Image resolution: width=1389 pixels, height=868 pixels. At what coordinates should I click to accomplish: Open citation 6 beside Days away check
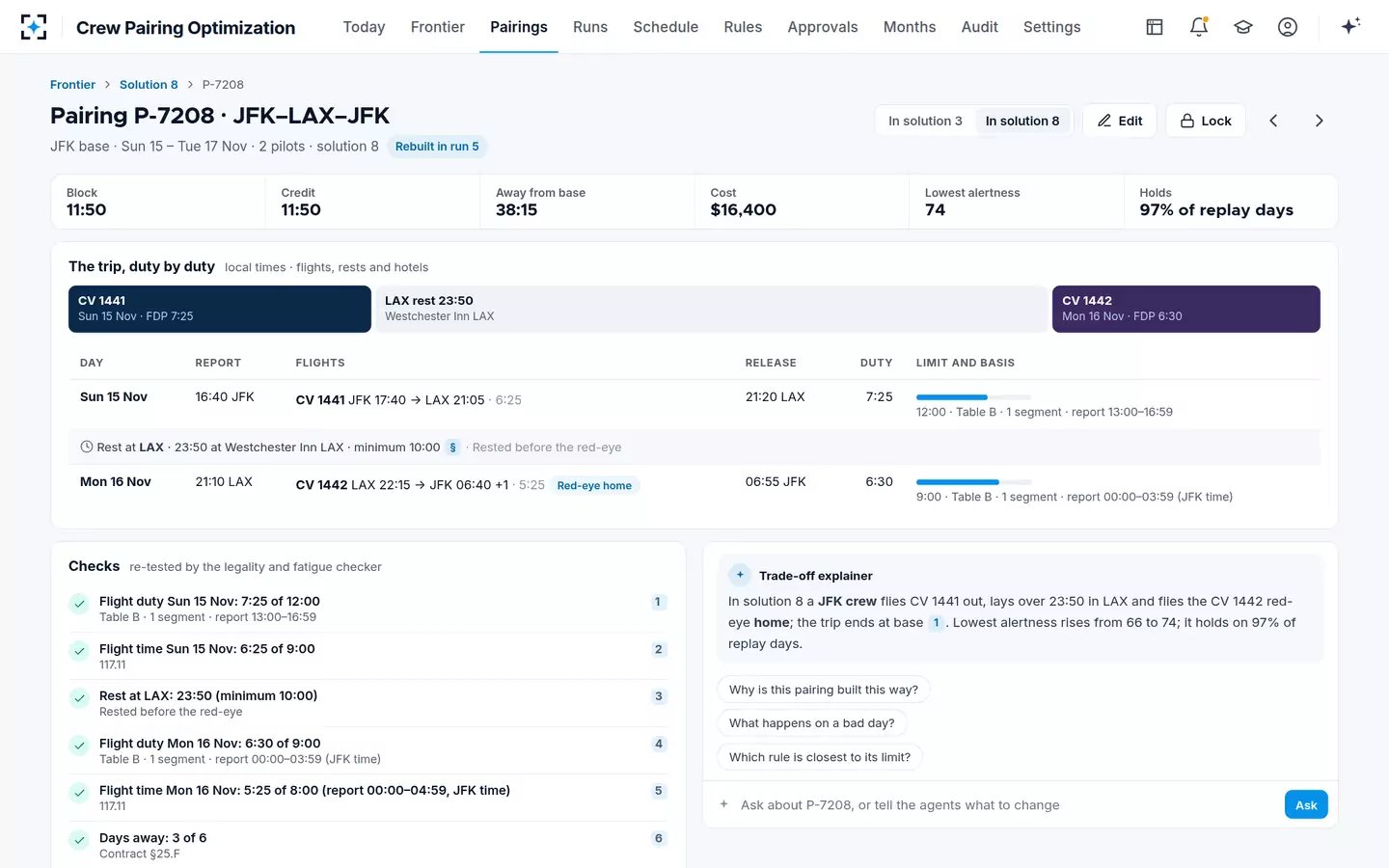click(x=659, y=838)
